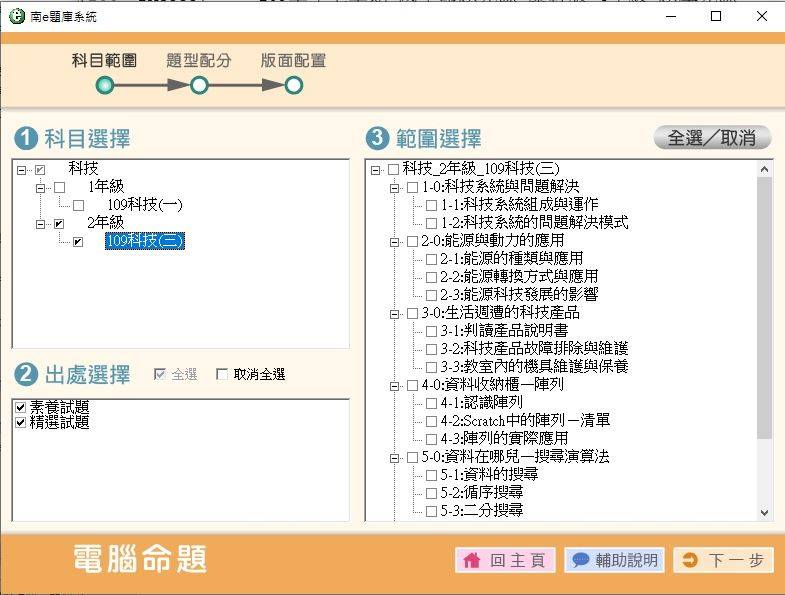The width and height of the screenshot is (785, 595).
Task: Select the 109科技(三) tree item label
Action: [145, 241]
